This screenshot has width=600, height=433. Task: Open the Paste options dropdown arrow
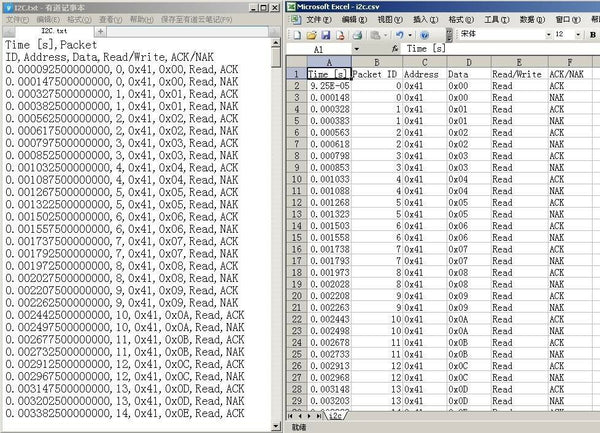pyautogui.click(x=385, y=35)
